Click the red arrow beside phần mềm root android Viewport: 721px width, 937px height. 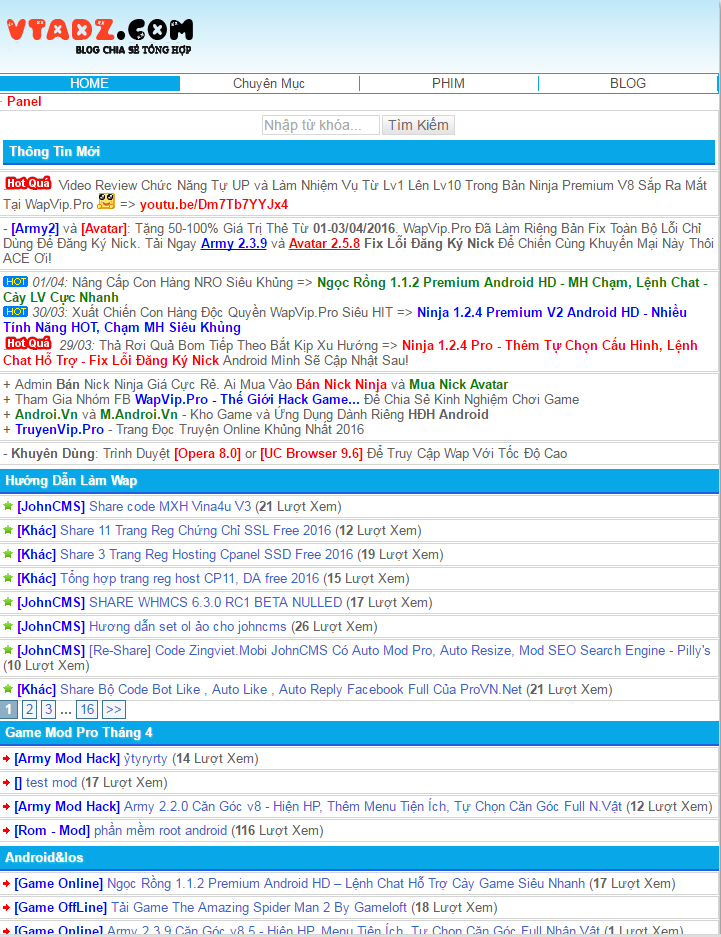click(6, 831)
